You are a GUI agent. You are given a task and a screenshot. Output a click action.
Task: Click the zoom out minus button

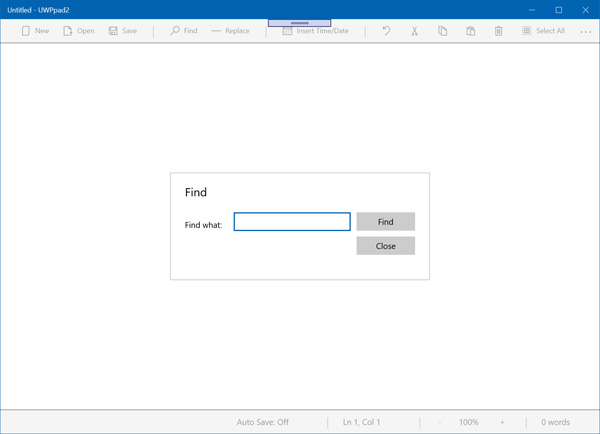(x=439, y=422)
